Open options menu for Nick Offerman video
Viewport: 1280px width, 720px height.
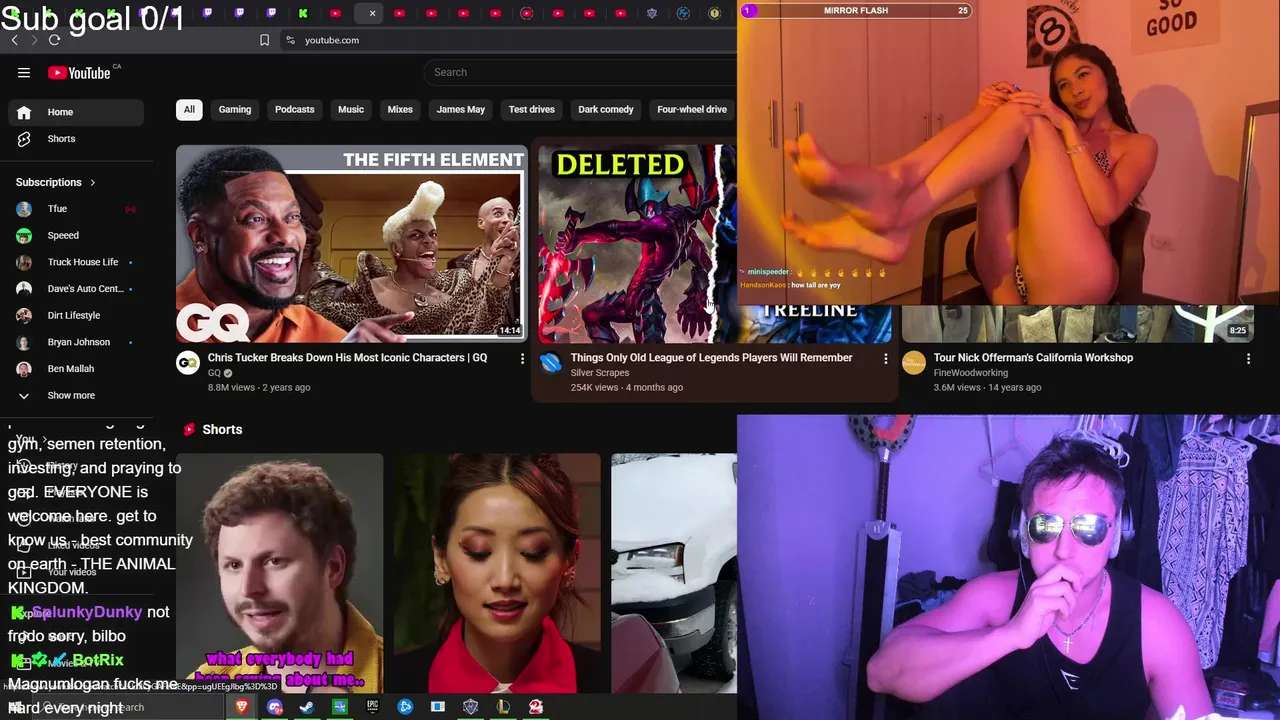pyautogui.click(x=1248, y=359)
